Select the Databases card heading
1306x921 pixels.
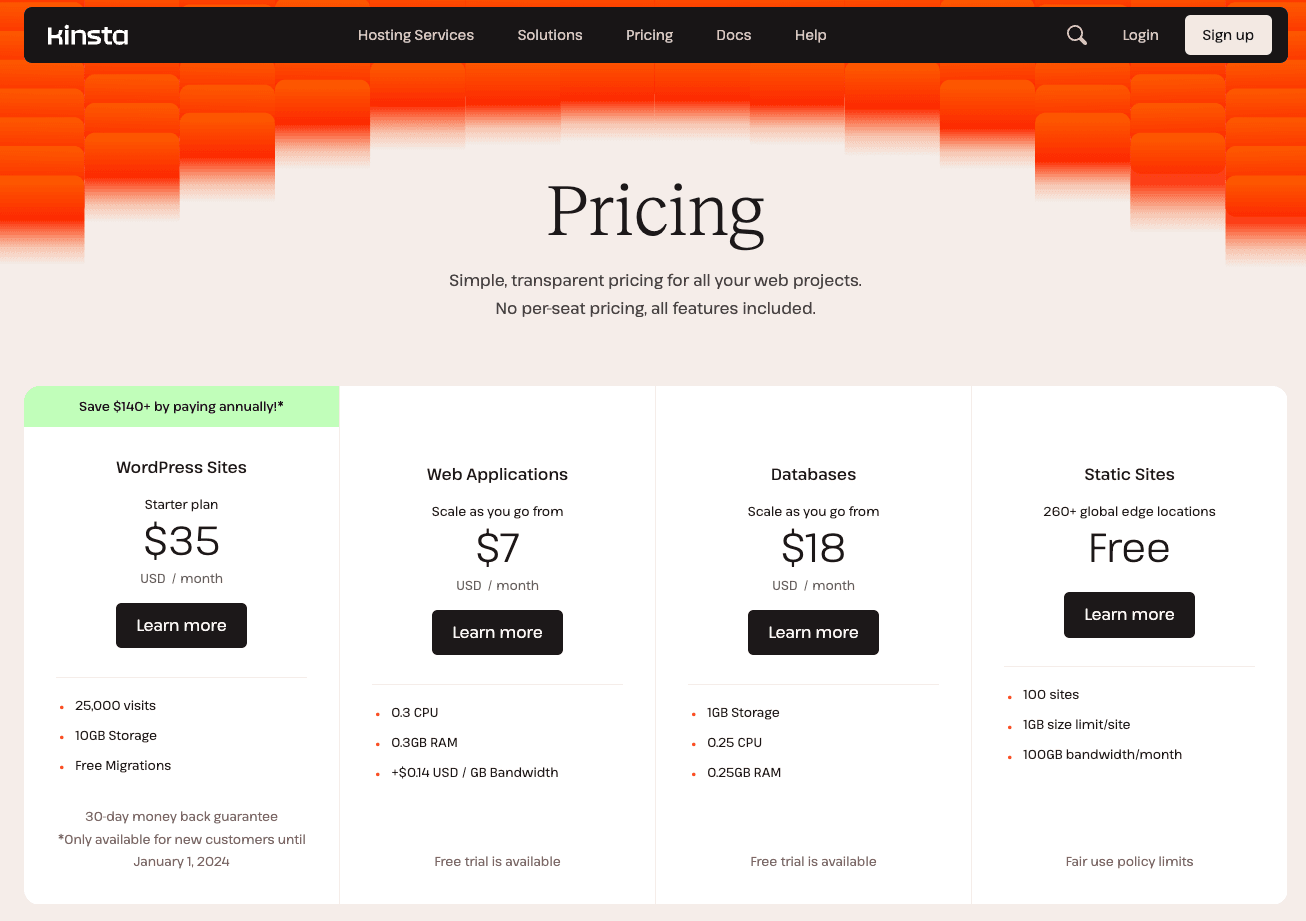(x=813, y=474)
